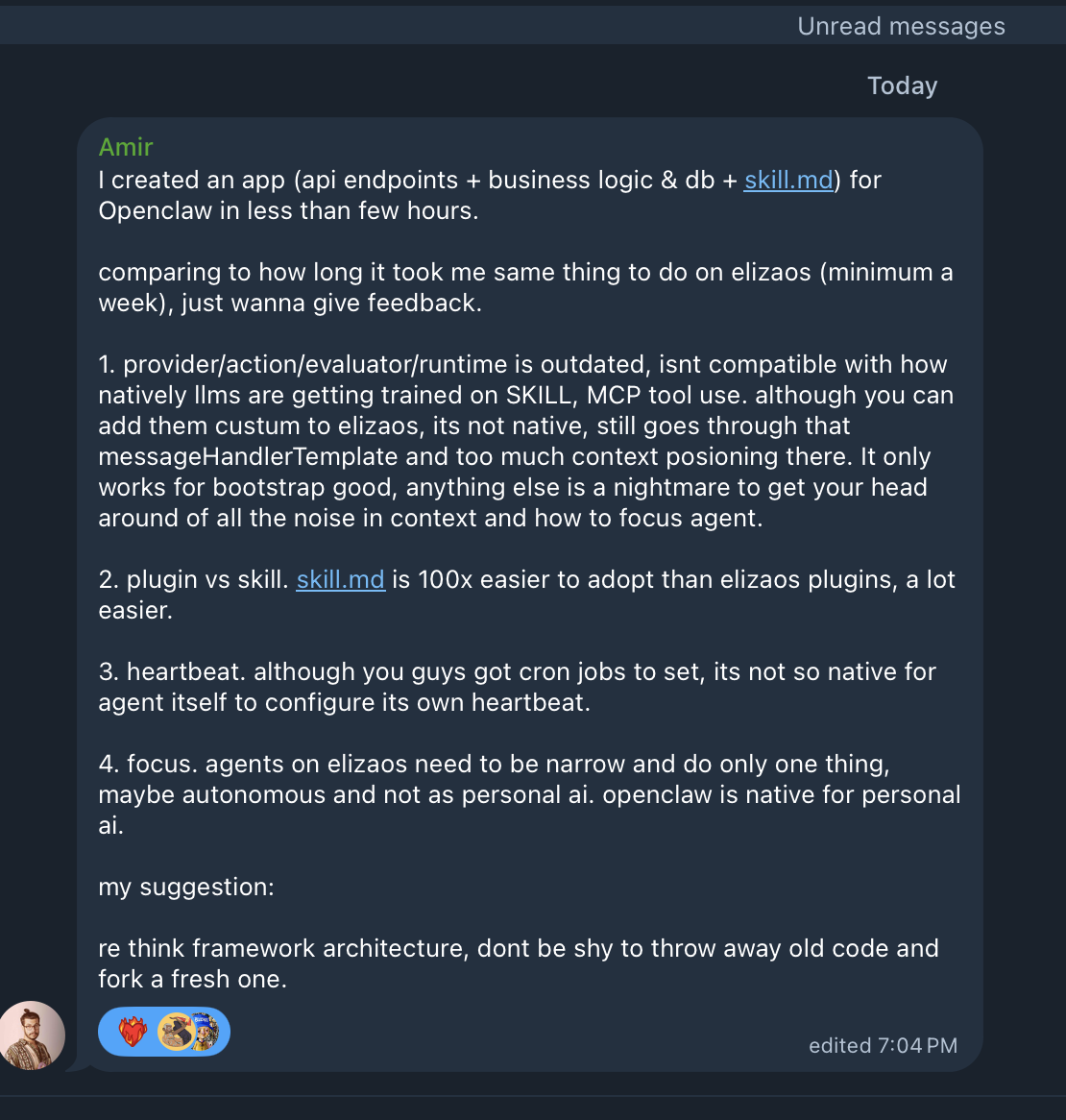
Task: Click the burning heart reaction emoji
Action: [x=133, y=1032]
